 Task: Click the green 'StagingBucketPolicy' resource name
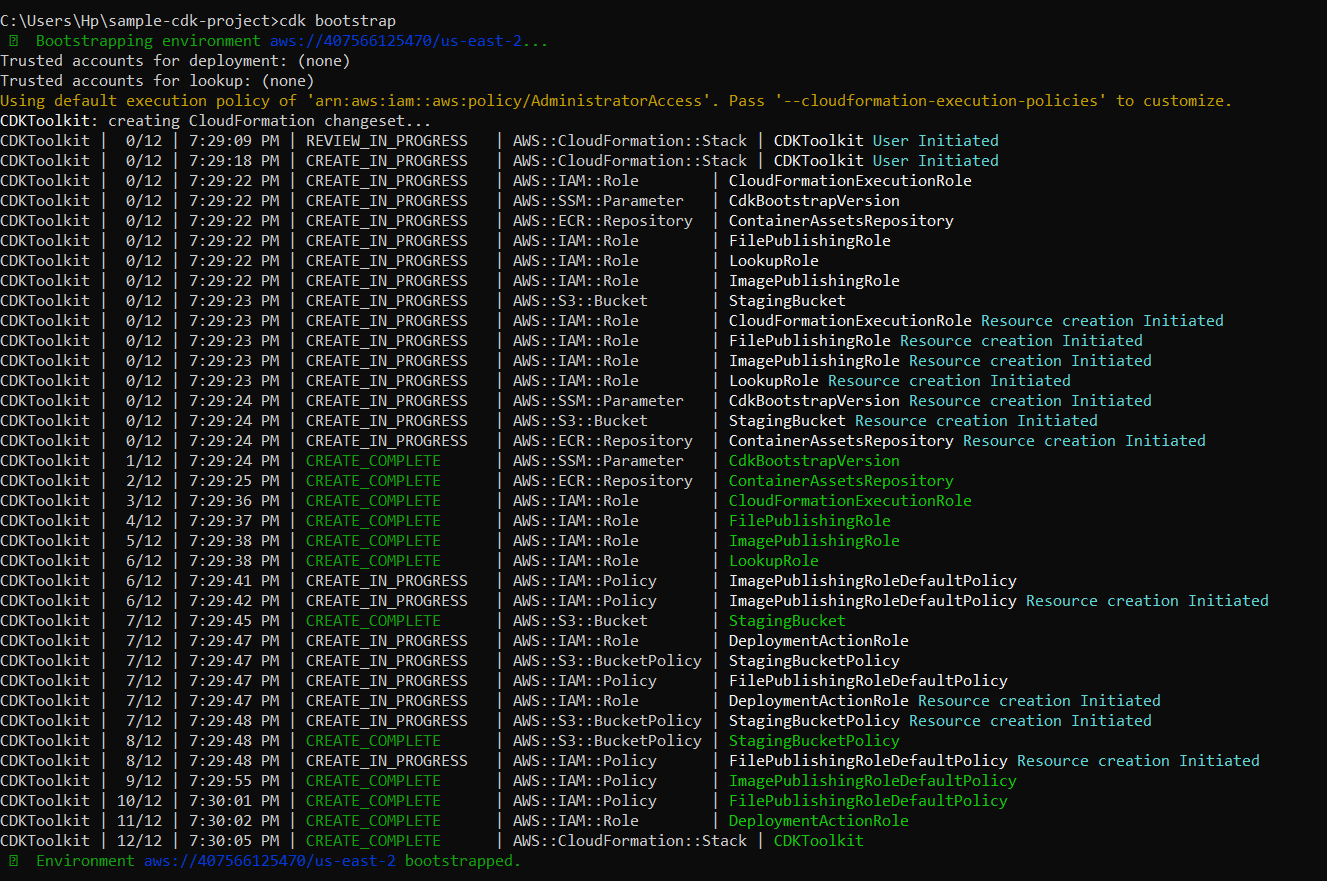pyautogui.click(x=814, y=741)
